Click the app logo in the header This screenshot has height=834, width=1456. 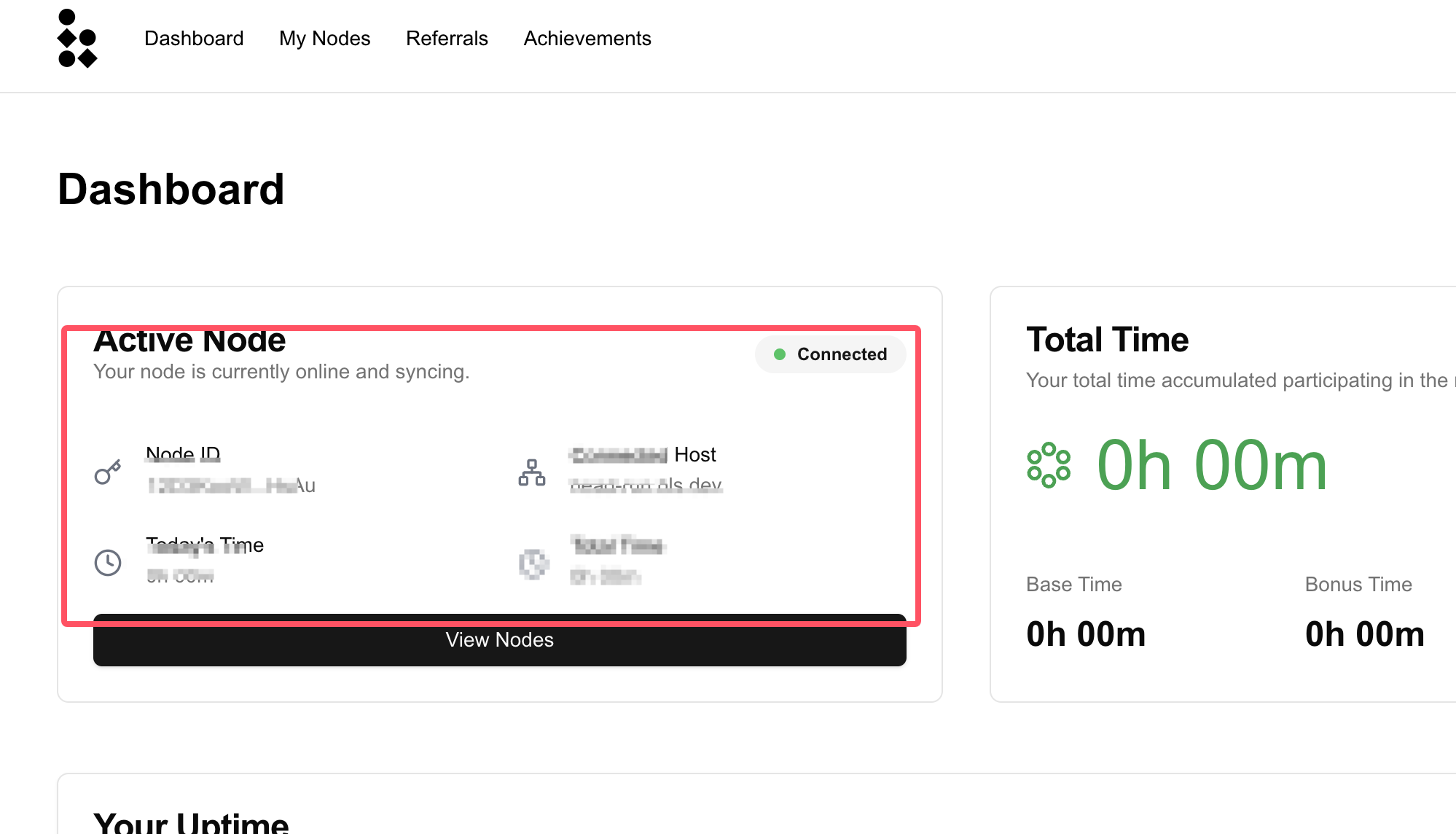77,38
